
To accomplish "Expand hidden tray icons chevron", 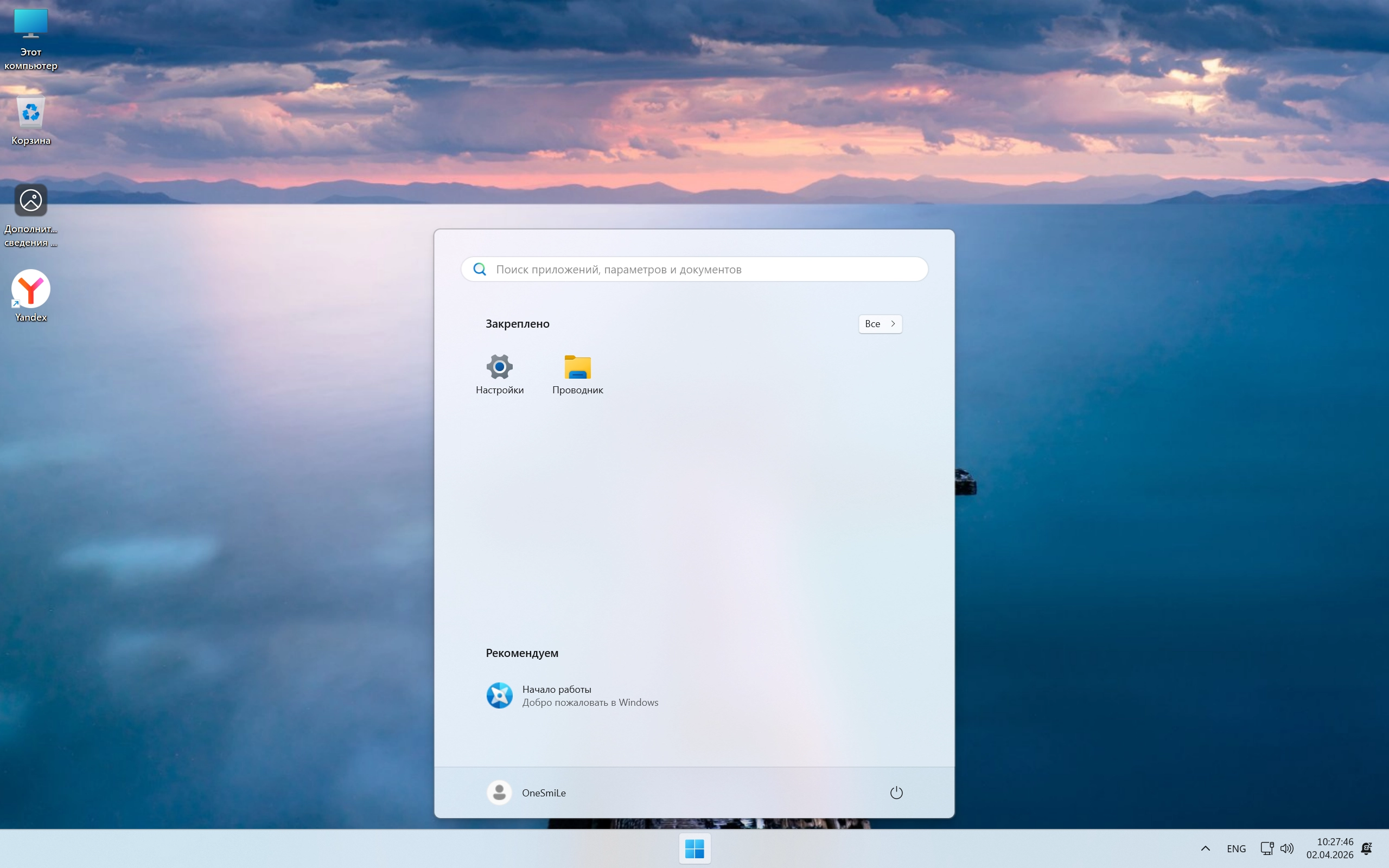I will (1205, 848).
